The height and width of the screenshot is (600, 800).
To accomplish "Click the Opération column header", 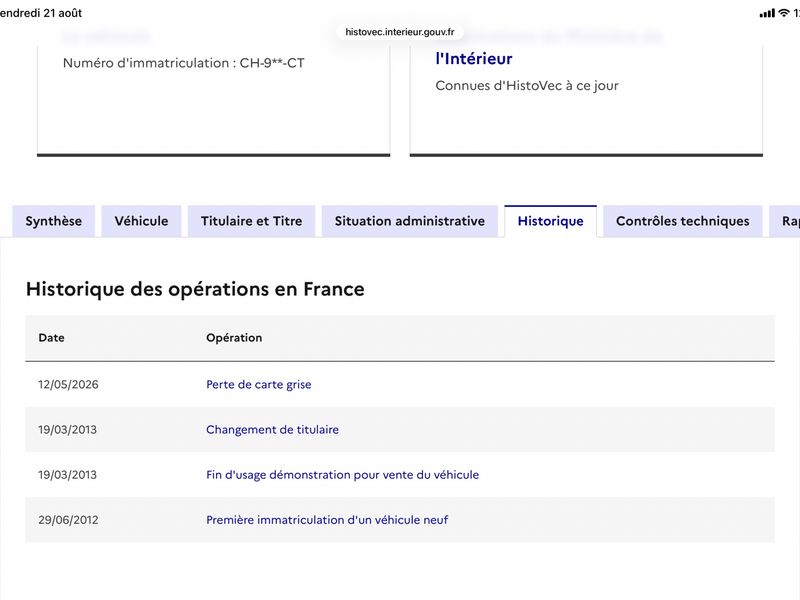I will [x=234, y=338].
